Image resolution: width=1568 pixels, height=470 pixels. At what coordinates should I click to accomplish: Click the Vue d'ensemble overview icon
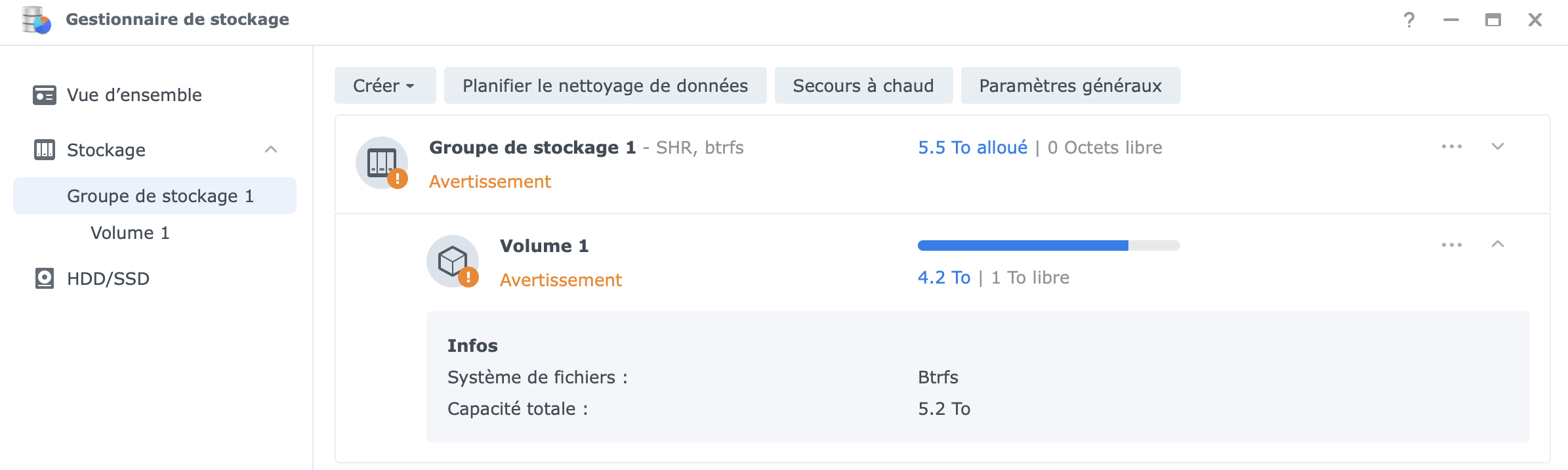pyautogui.click(x=44, y=95)
